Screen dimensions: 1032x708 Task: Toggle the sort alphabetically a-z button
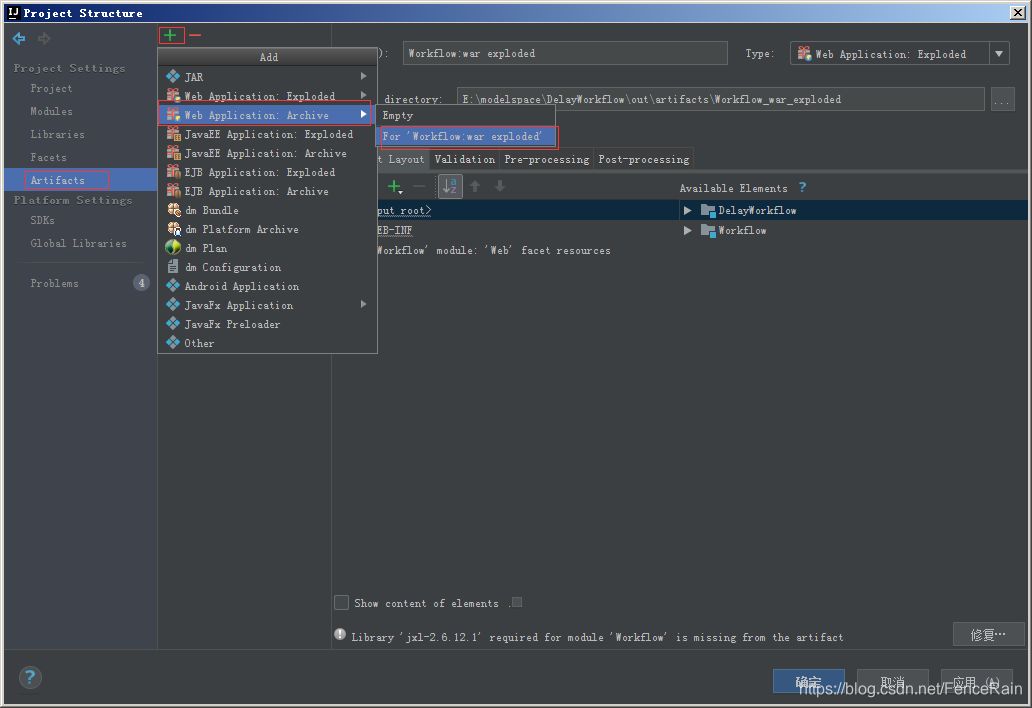tap(450, 187)
